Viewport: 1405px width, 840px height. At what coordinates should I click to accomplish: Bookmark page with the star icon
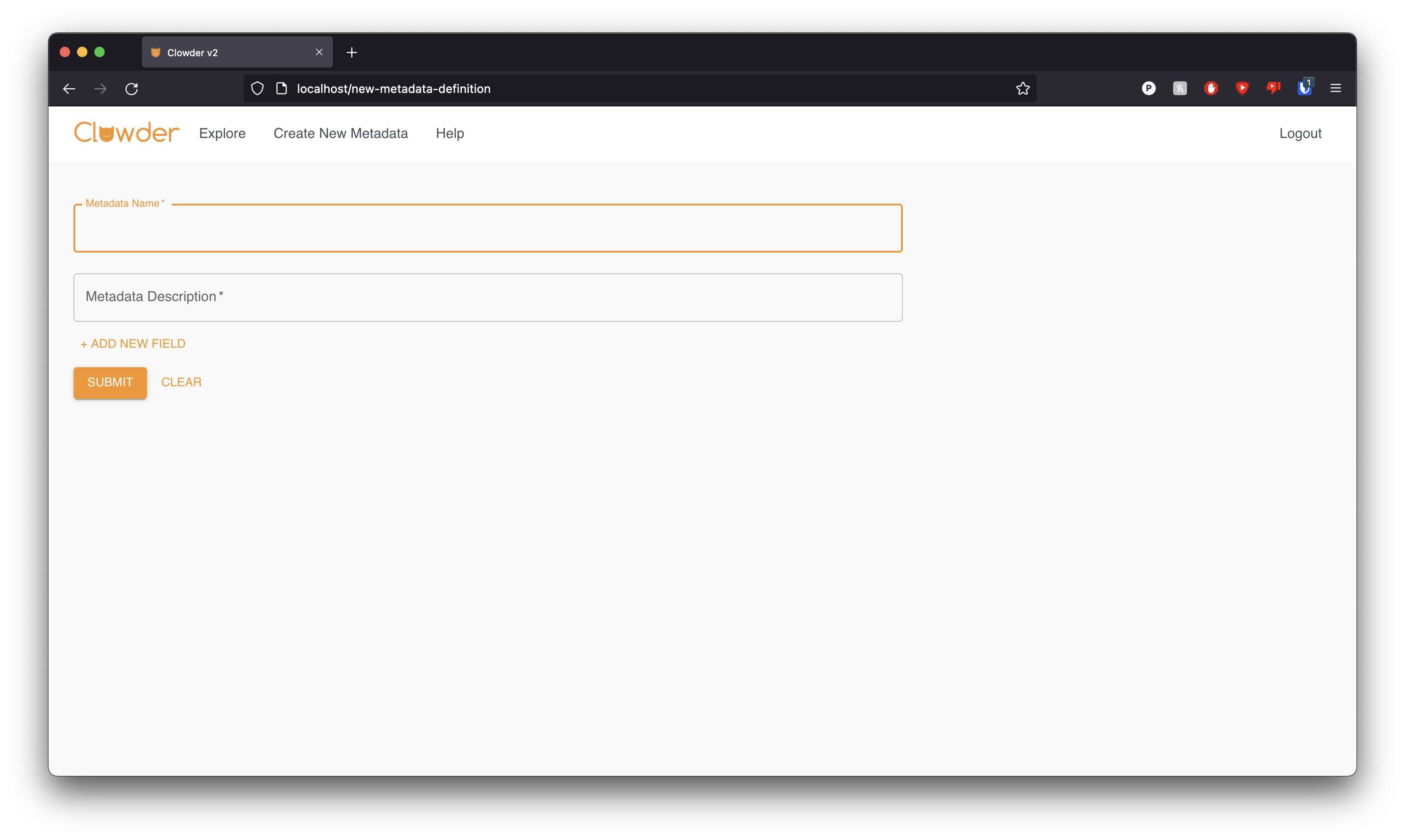(x=1022, y=88)
